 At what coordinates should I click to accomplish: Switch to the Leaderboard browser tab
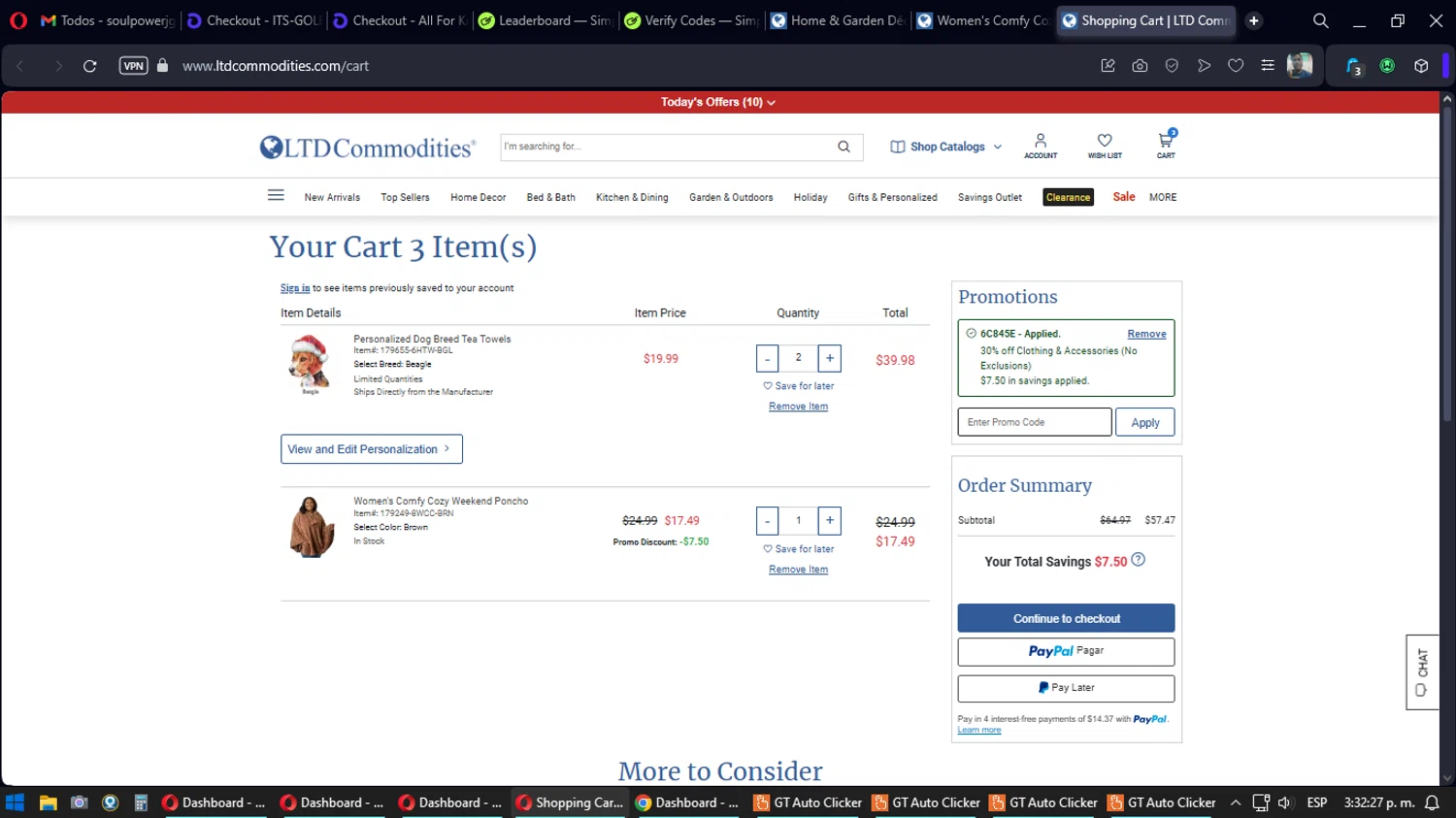545,20
